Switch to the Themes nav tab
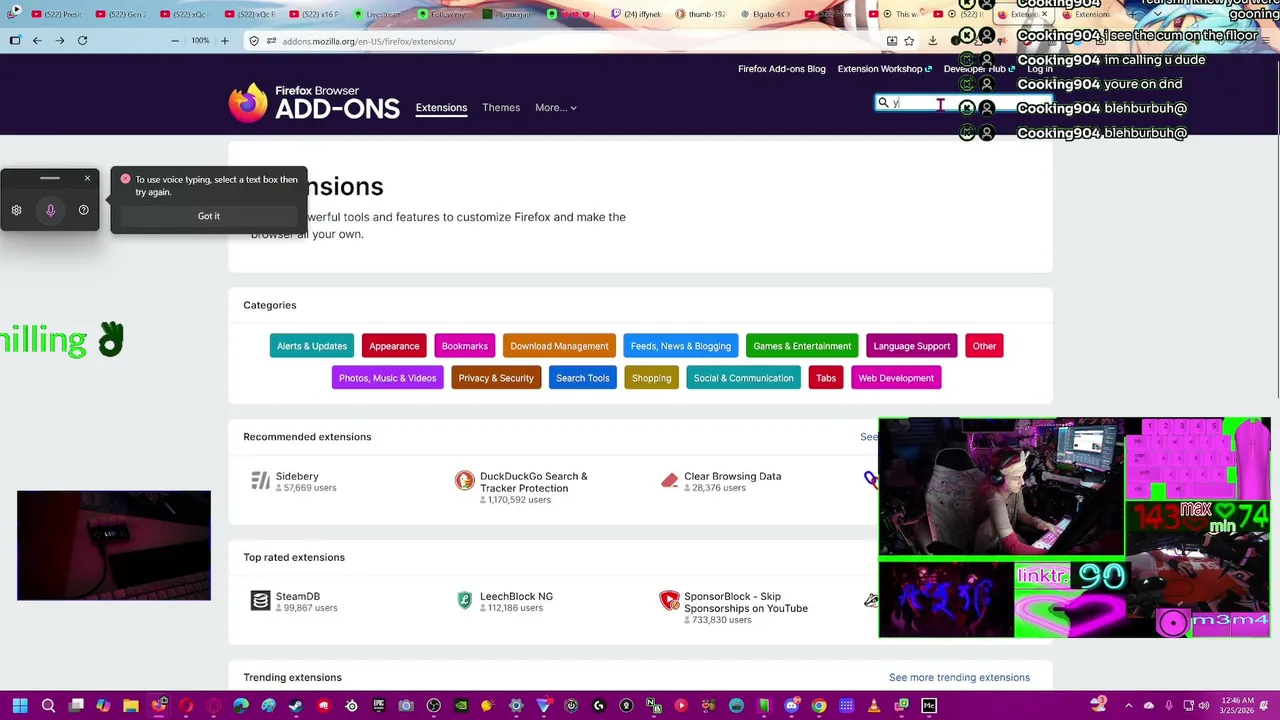 click(501, 107)
